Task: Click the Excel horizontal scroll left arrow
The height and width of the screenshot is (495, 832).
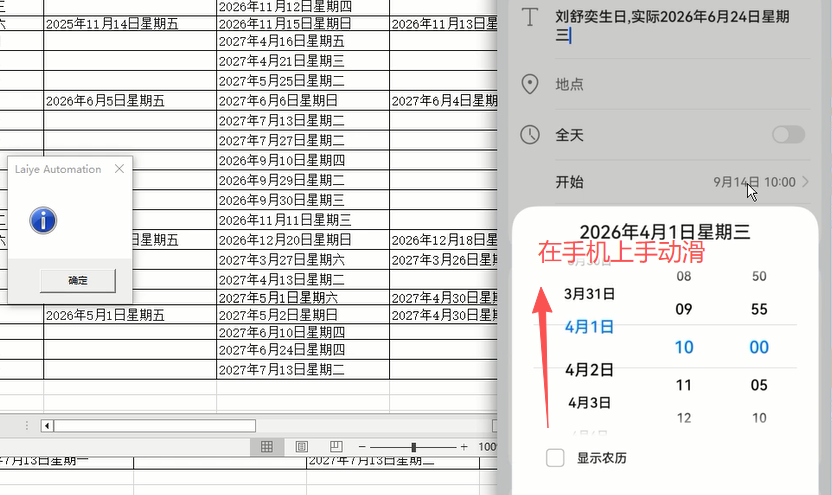Action: tap(47, 425)
